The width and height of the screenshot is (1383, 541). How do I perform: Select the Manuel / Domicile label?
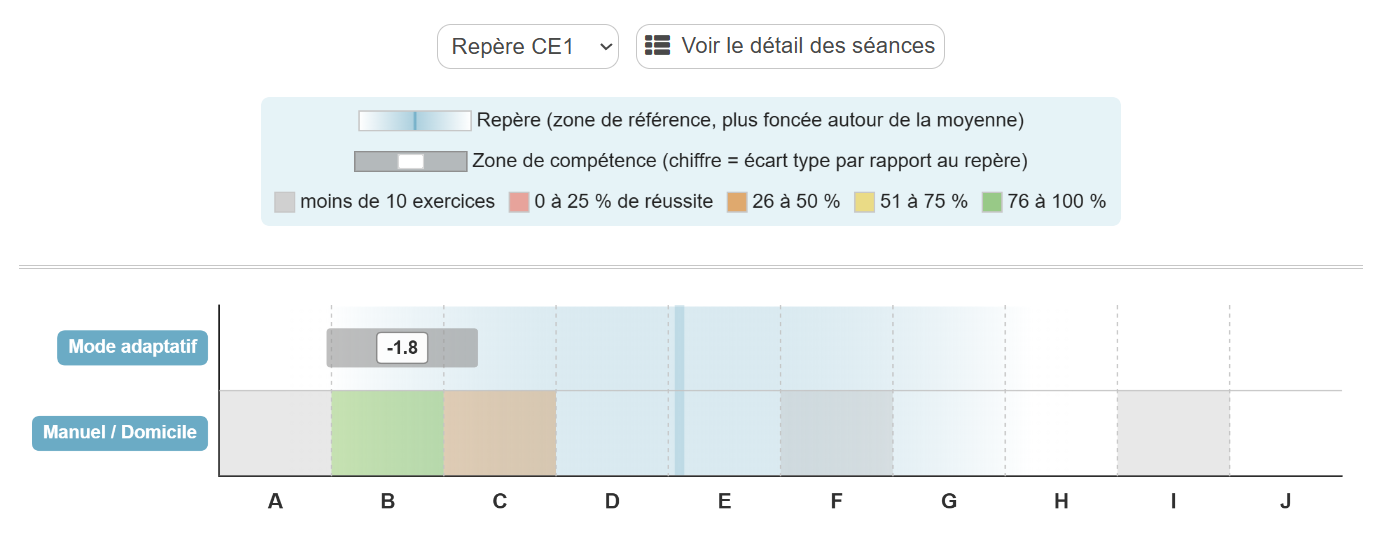[x=120, y=433]
